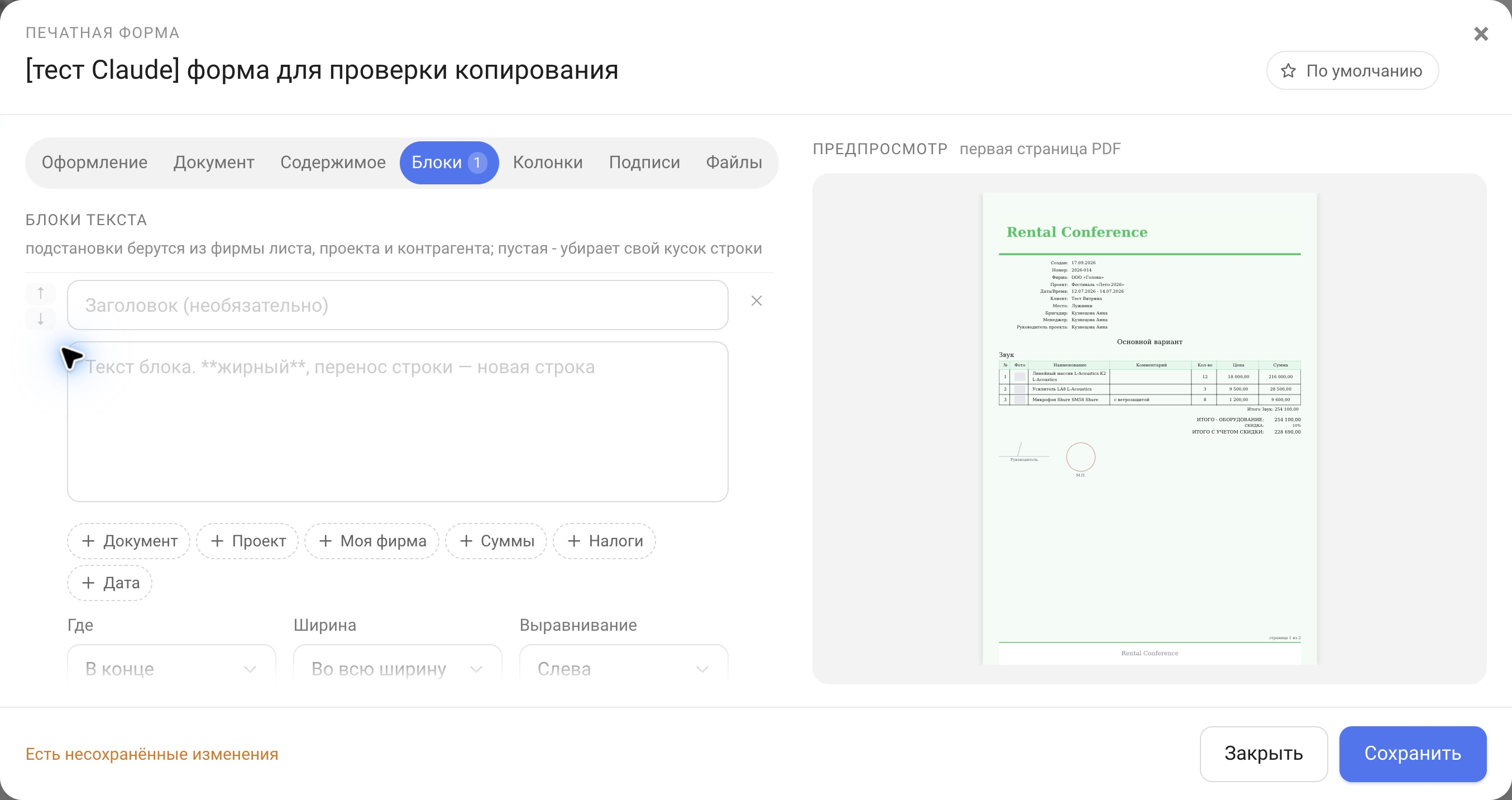This screenshot has width=1512, height=800.
Task: Click the PDF preview page thumbnail
Action: click(x=1149, y=428)
